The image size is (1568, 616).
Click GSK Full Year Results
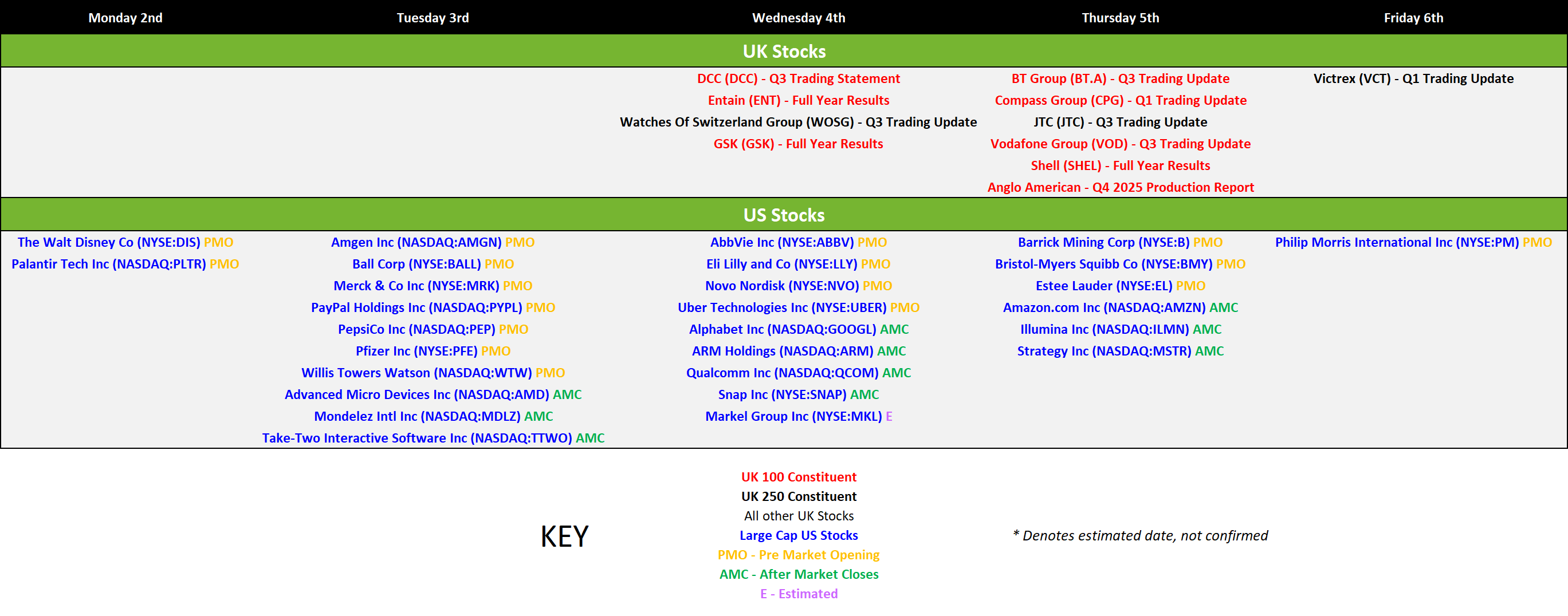pyautogui.click(x=798, y=144)
